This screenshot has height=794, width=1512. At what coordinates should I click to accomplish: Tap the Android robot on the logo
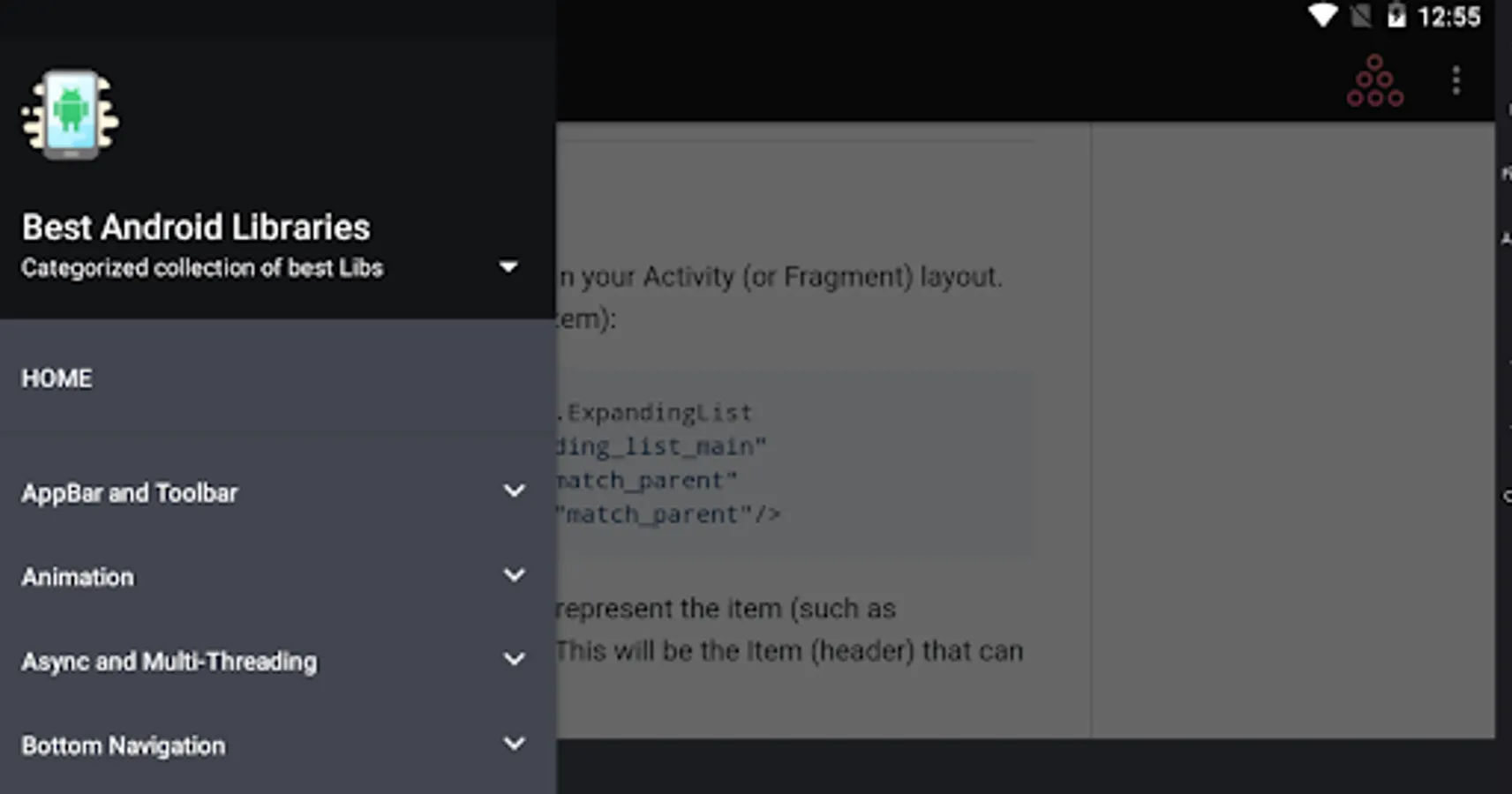tap(71, 113)
